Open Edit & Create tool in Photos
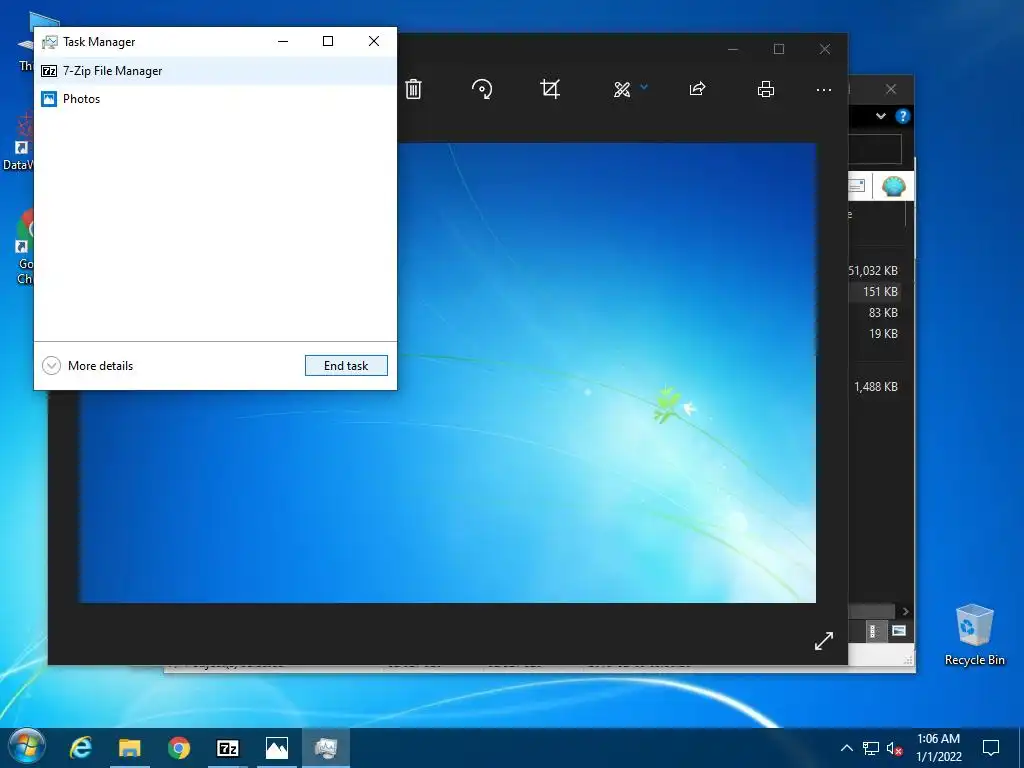Screen dimensions: 1024x768 click(622, 89)
